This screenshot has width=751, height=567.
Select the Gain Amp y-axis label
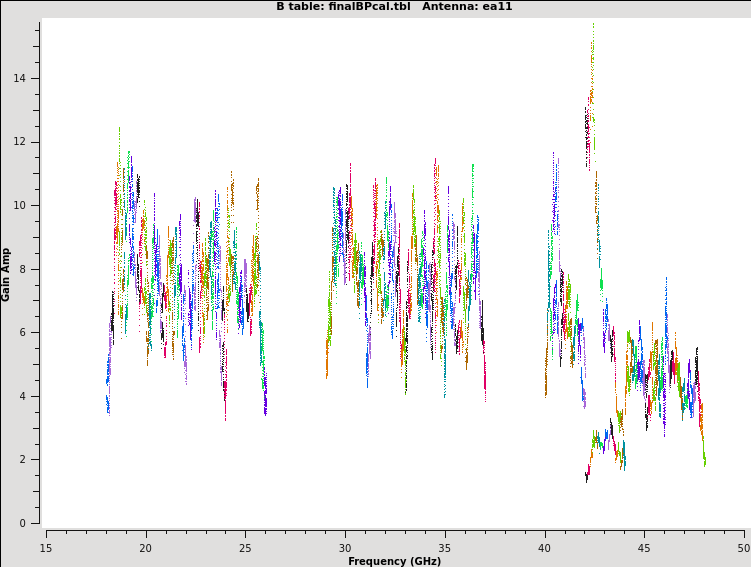(6, 274)
